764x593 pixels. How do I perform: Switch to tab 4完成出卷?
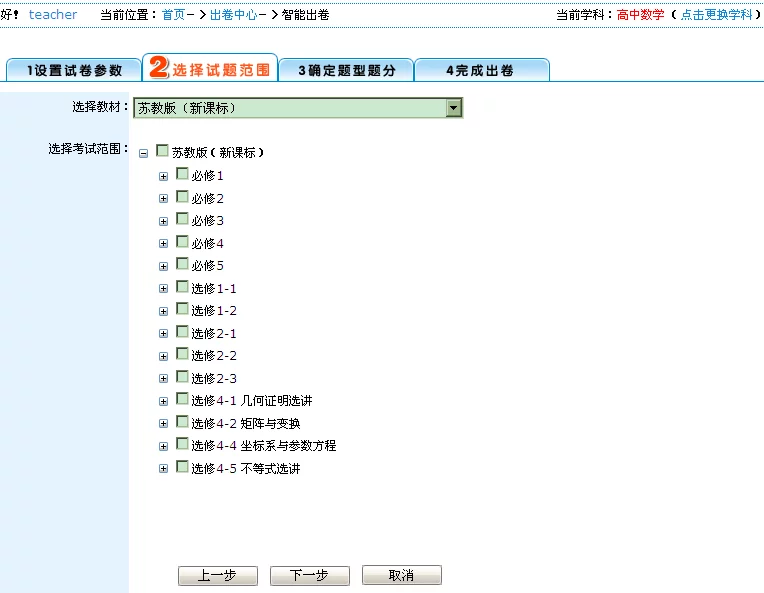click(x=482, y=70)
